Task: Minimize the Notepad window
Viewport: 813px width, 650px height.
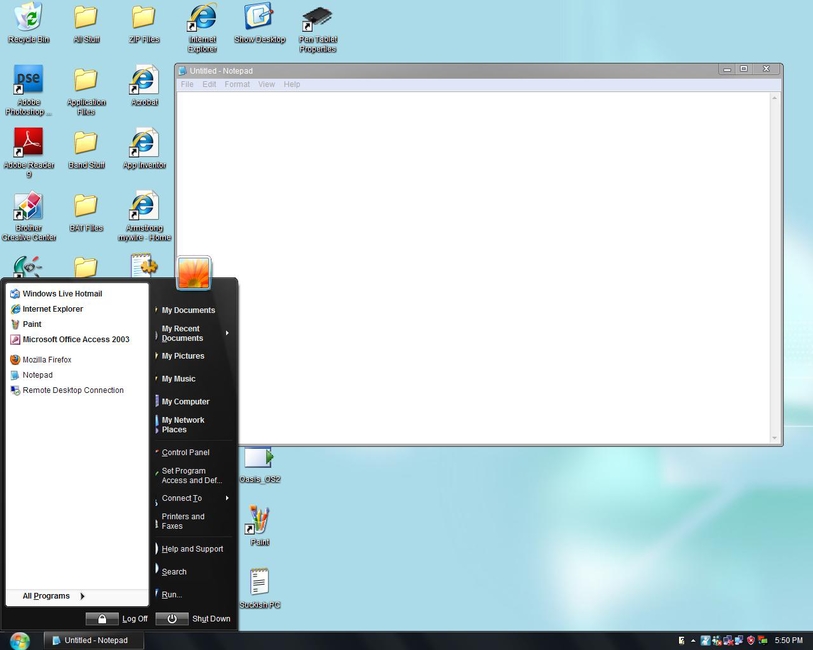Action: pos(727,69)
